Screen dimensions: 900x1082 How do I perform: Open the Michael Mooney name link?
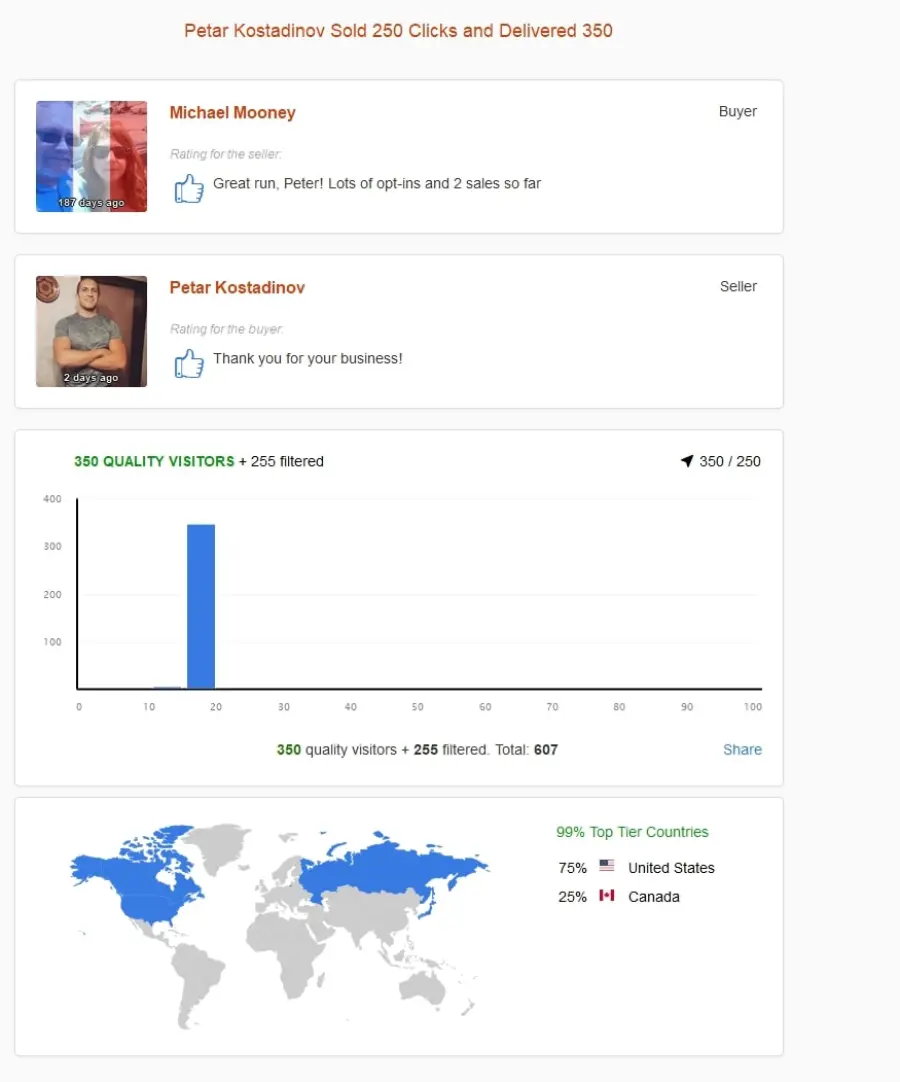pyautogui.click(x=233, y=112)
